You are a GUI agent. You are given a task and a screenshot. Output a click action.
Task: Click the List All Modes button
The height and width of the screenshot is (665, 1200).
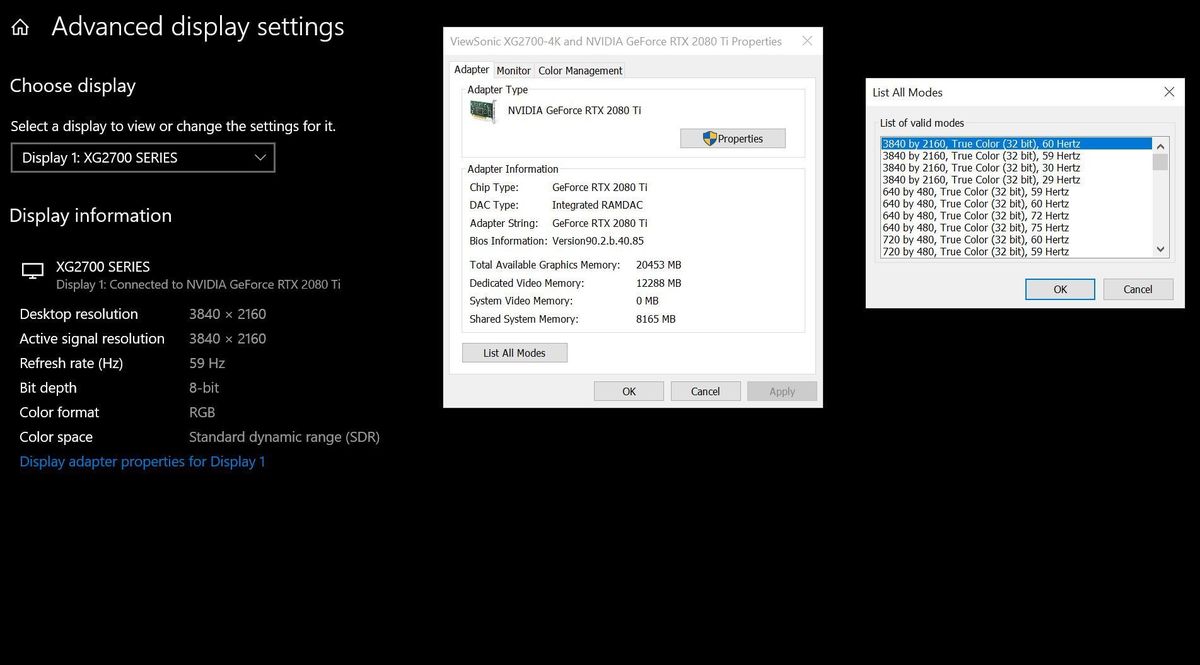point(514,353)
